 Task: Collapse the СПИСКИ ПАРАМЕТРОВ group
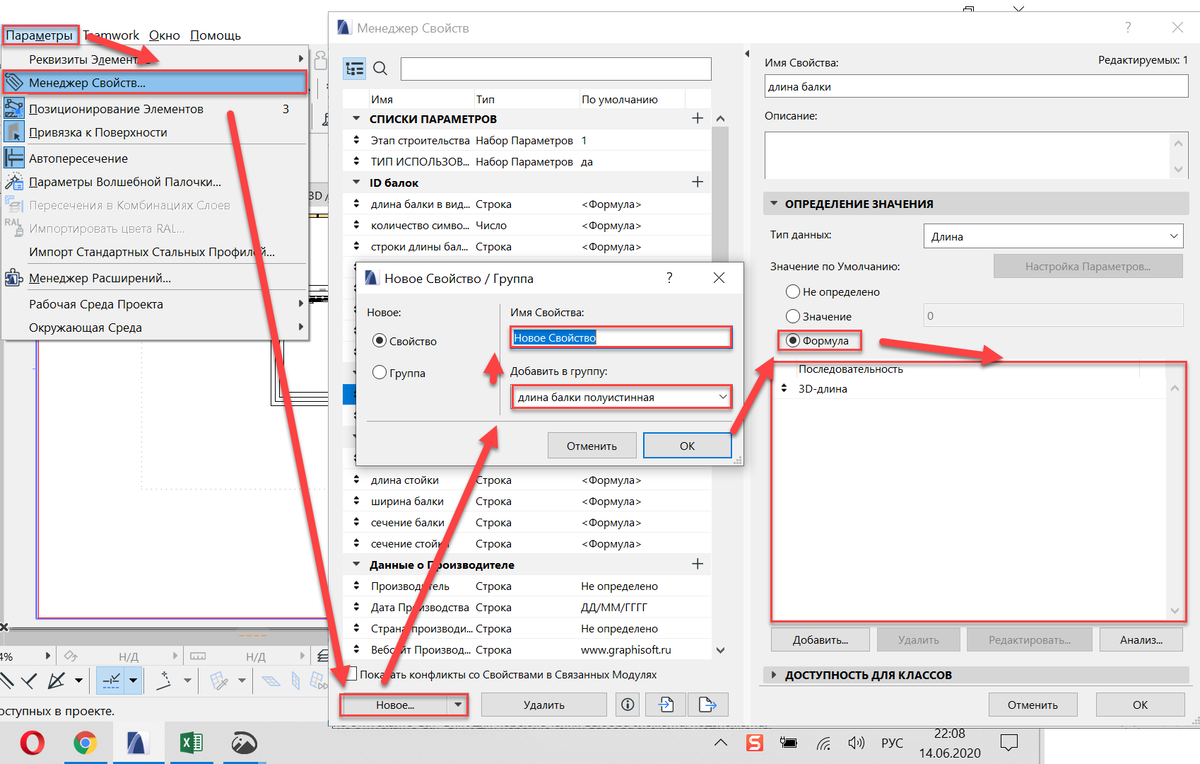click(356, 118)
